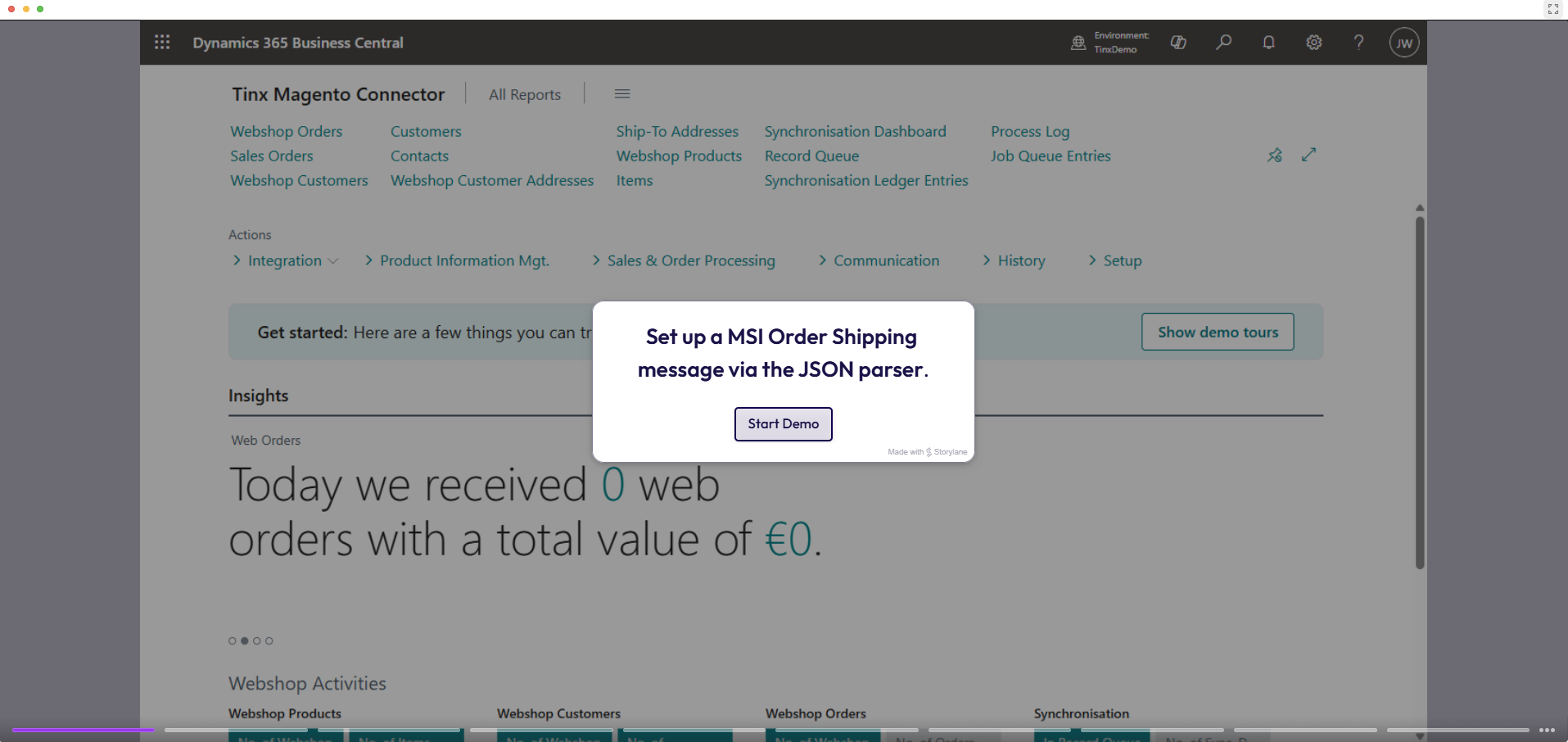Viewport: 1568px width, 742px height.
Task: Select first Insights carousel dot
Action: 233,640
